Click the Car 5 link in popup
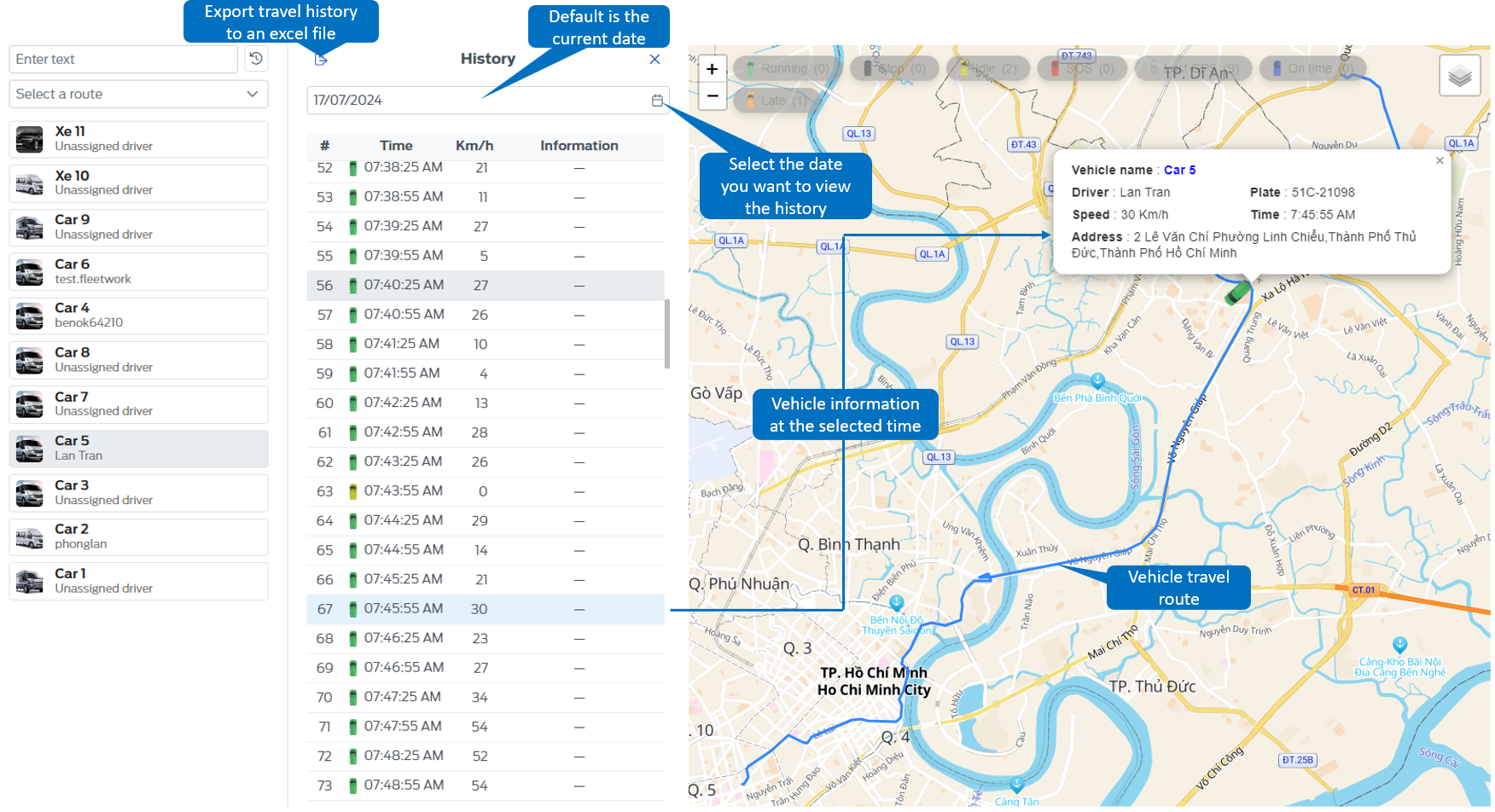The image size is (1495, 812). (x=1180, y=170)
